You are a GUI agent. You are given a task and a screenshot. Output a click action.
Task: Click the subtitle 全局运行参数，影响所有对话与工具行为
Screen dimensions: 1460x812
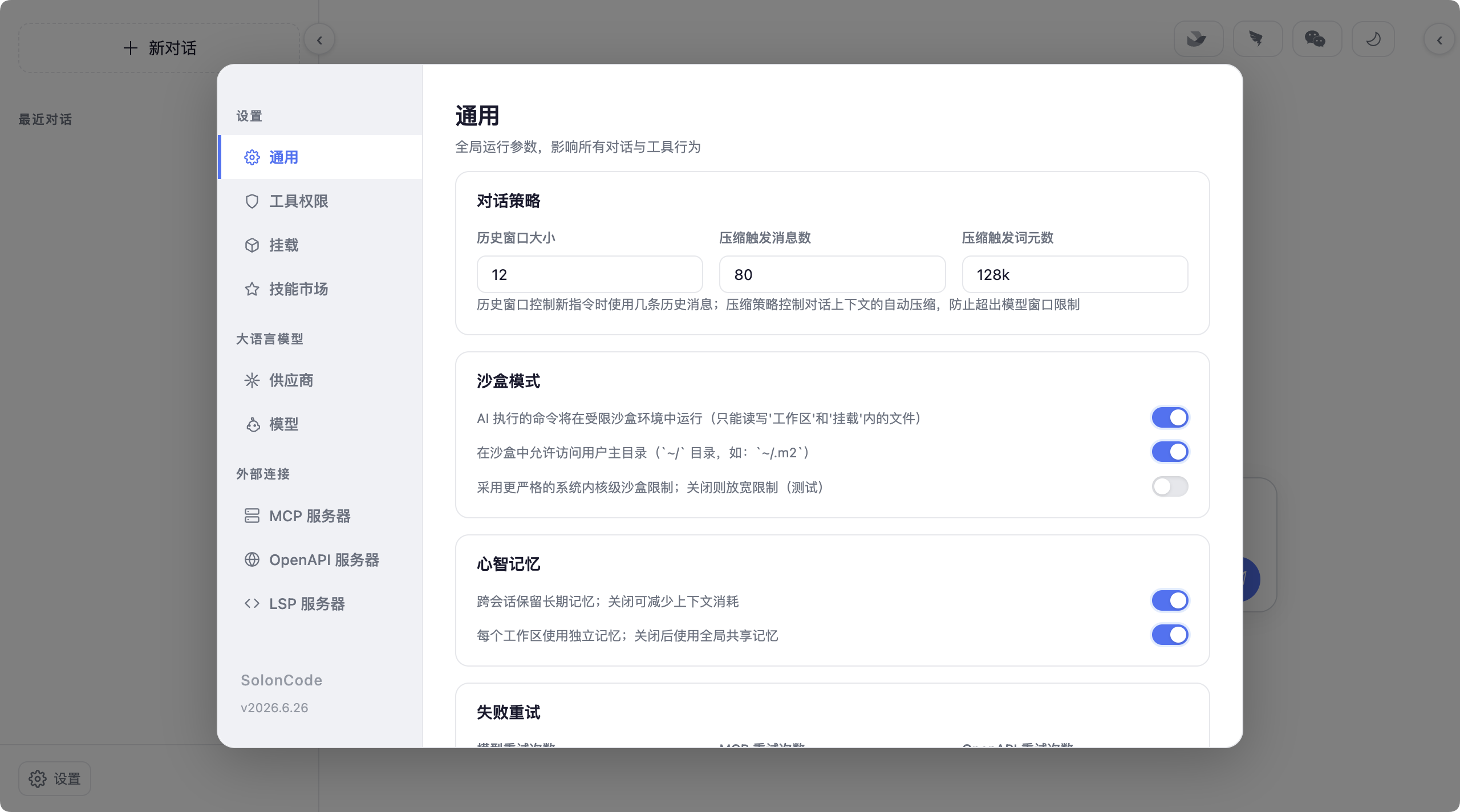578,147
